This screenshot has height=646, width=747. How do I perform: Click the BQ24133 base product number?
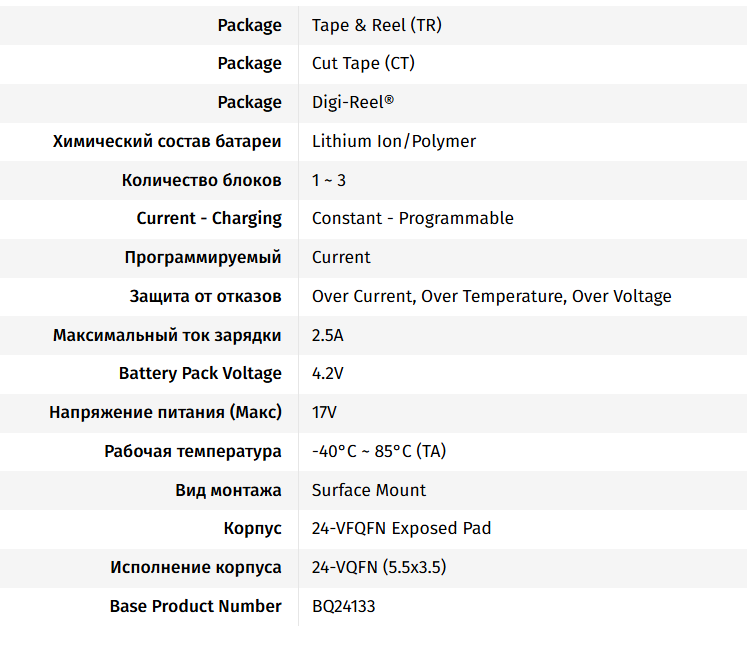pyautogui.click(x=343, y=606)
